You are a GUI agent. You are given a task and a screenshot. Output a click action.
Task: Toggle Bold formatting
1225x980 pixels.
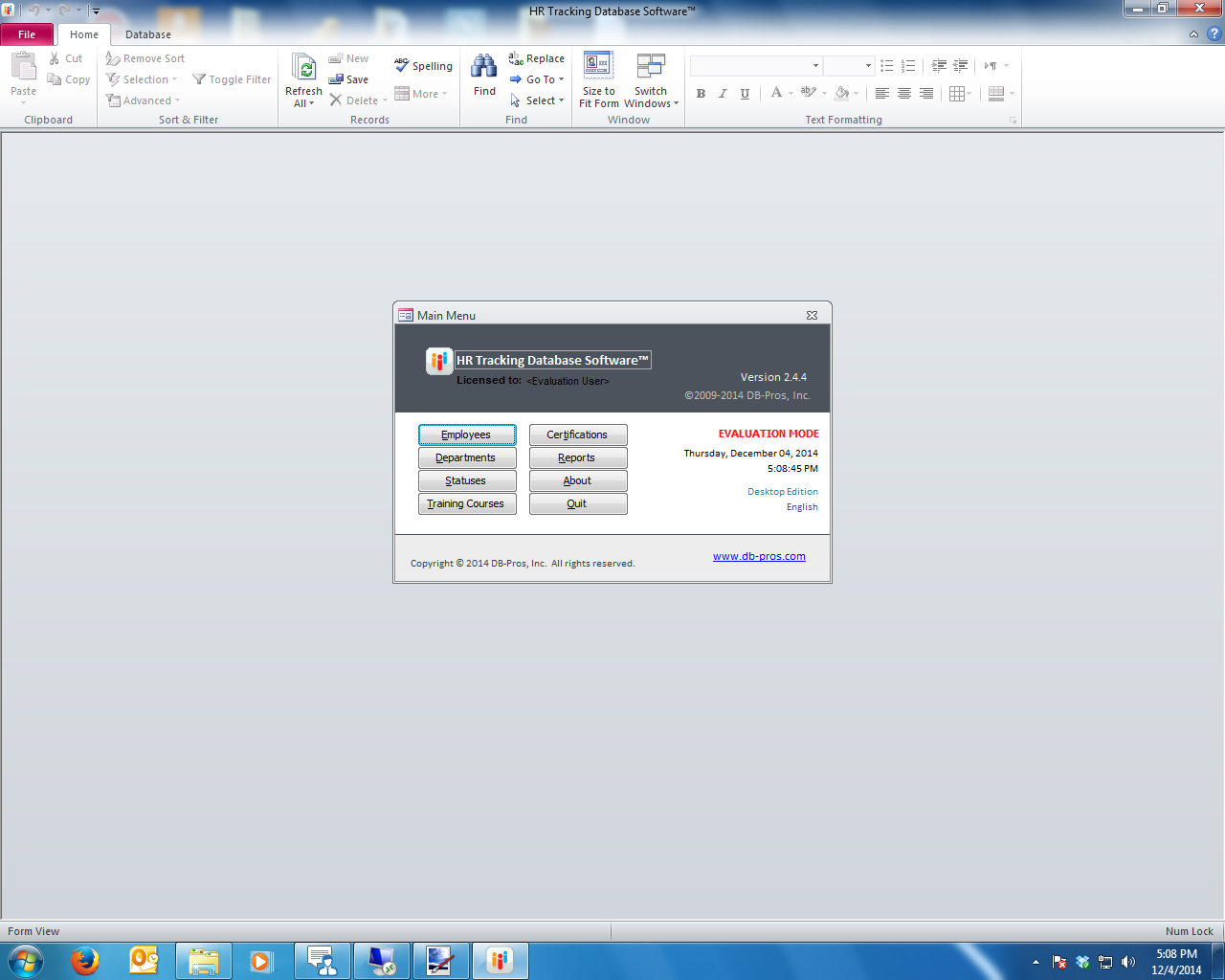(x=701, y=94)
